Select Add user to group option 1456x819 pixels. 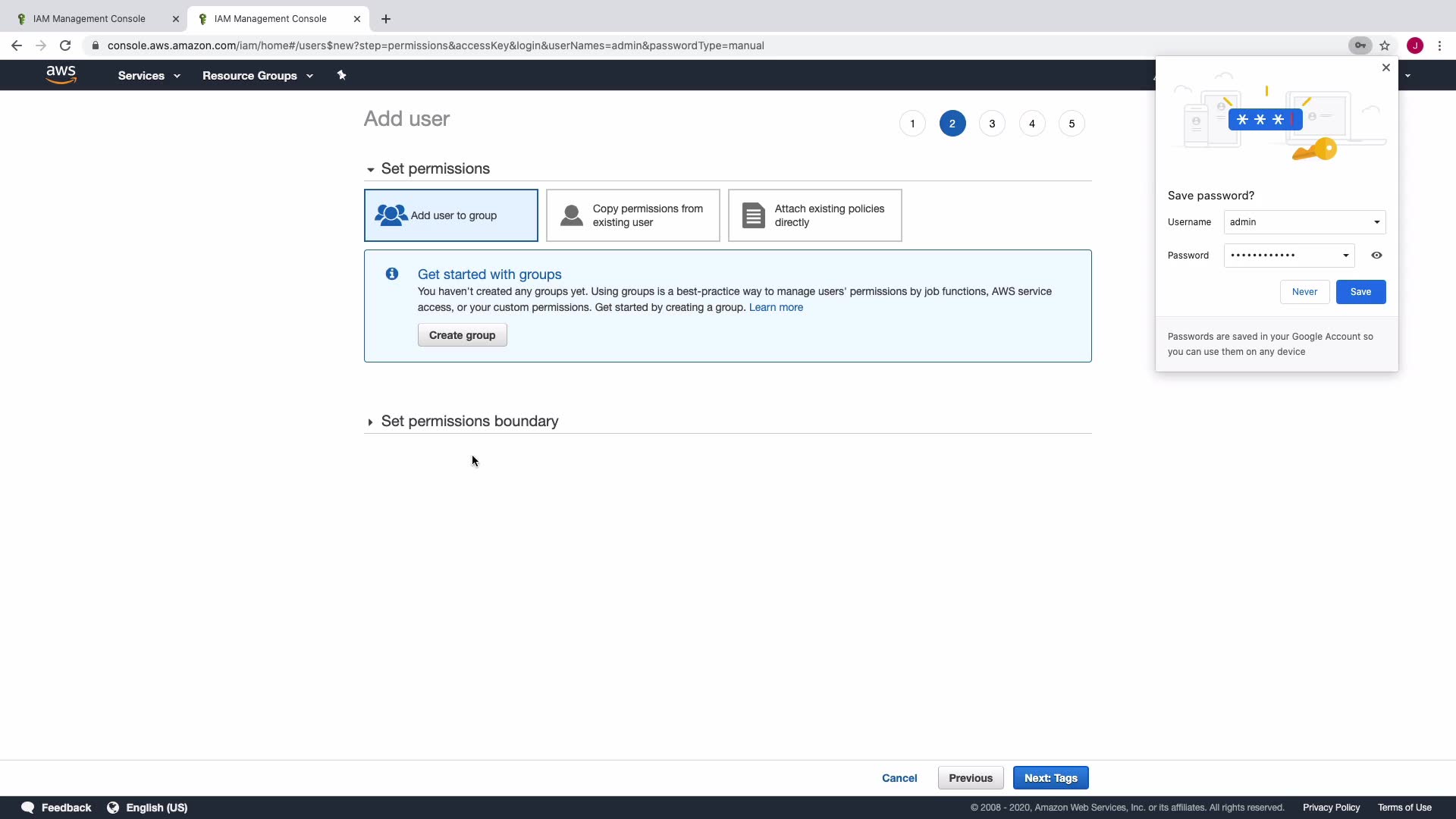[x=451, y=215]
